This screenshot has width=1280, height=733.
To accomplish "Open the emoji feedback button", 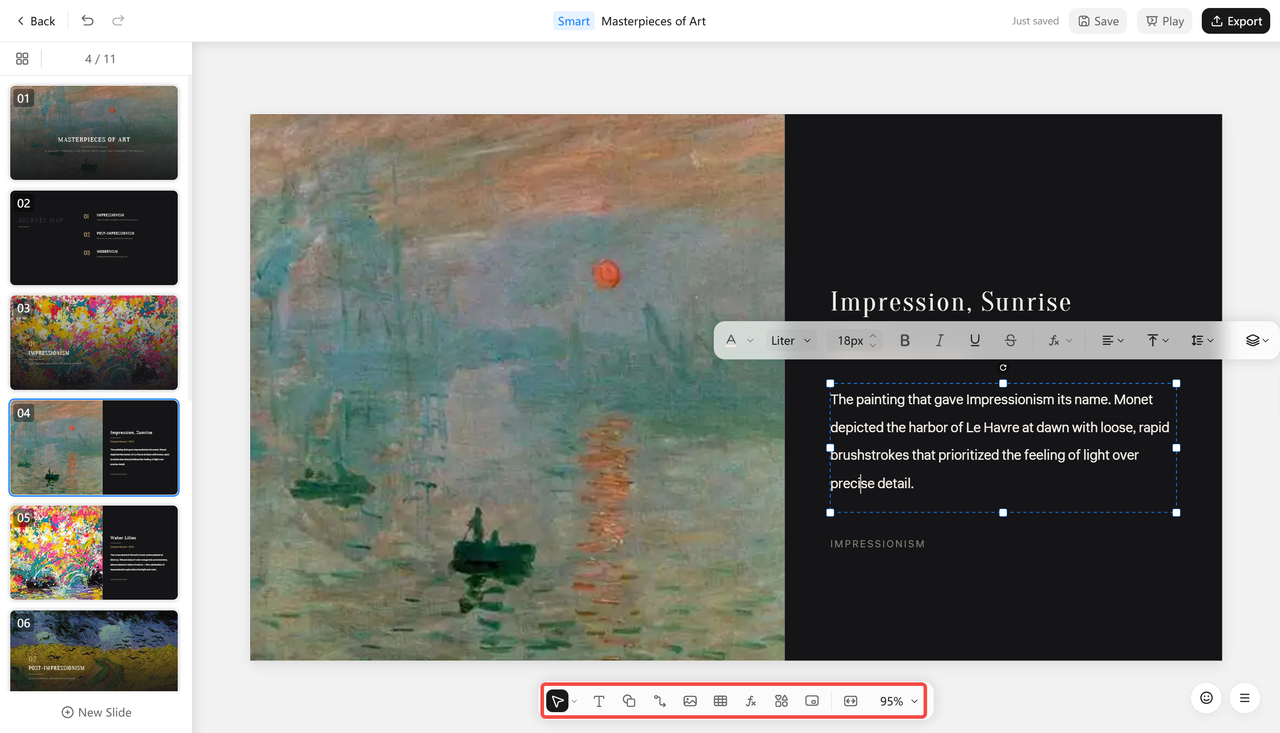I will click(x=1206, y=698).
